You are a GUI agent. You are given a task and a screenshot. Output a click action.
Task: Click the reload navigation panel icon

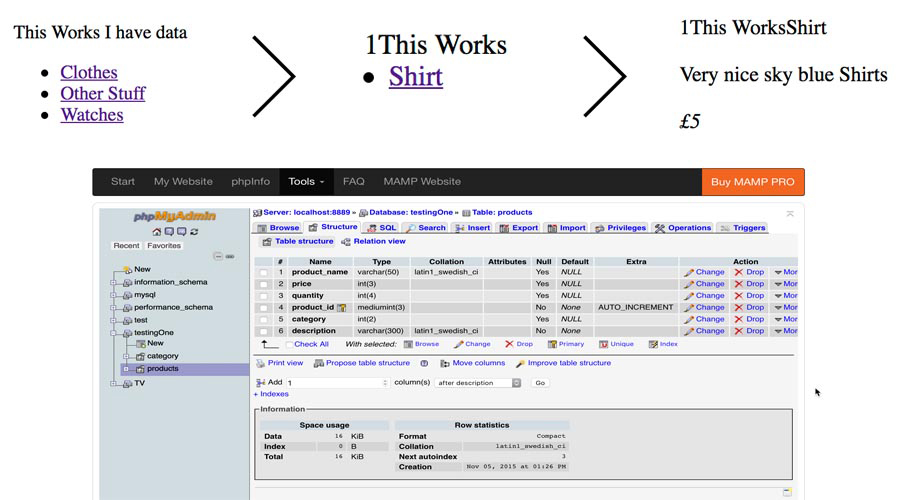(x=194, y=232)
